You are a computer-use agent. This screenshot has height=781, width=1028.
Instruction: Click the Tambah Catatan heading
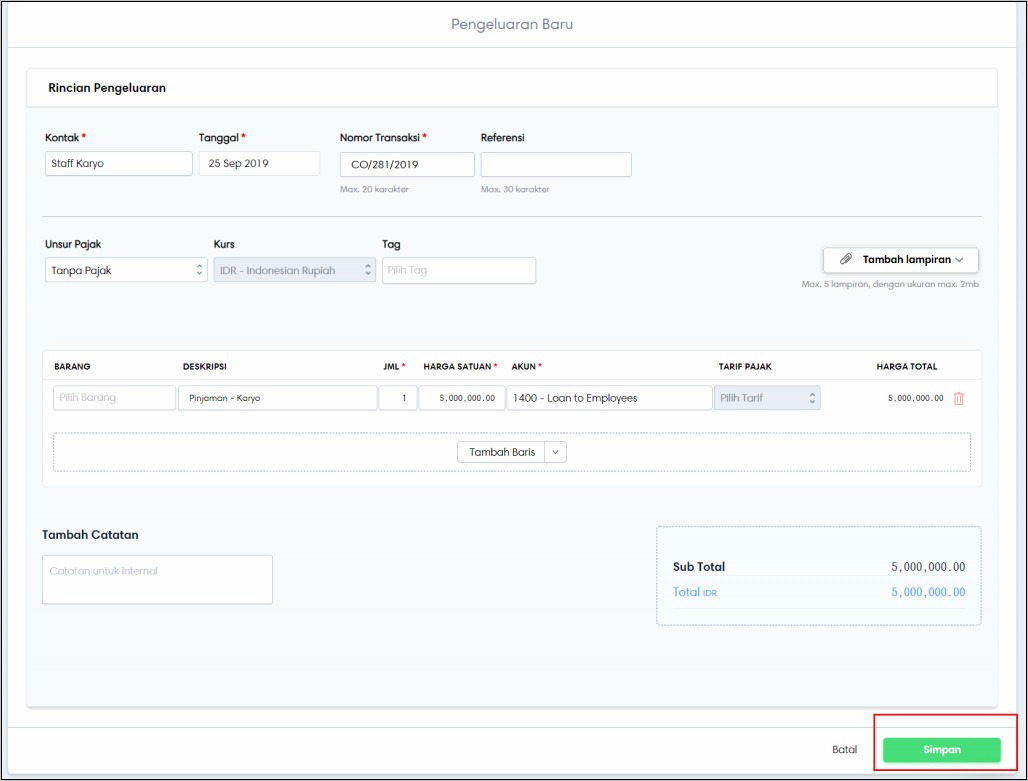[90, 534]
